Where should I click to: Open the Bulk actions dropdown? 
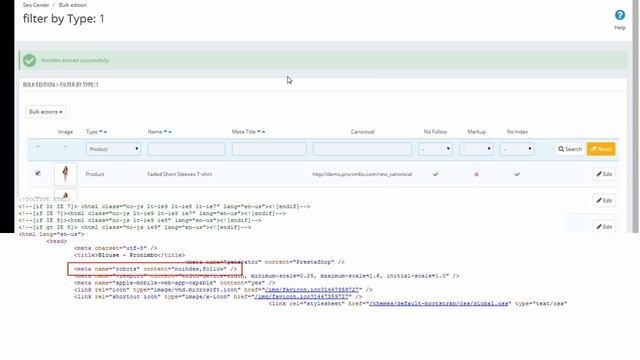[46, 112]
